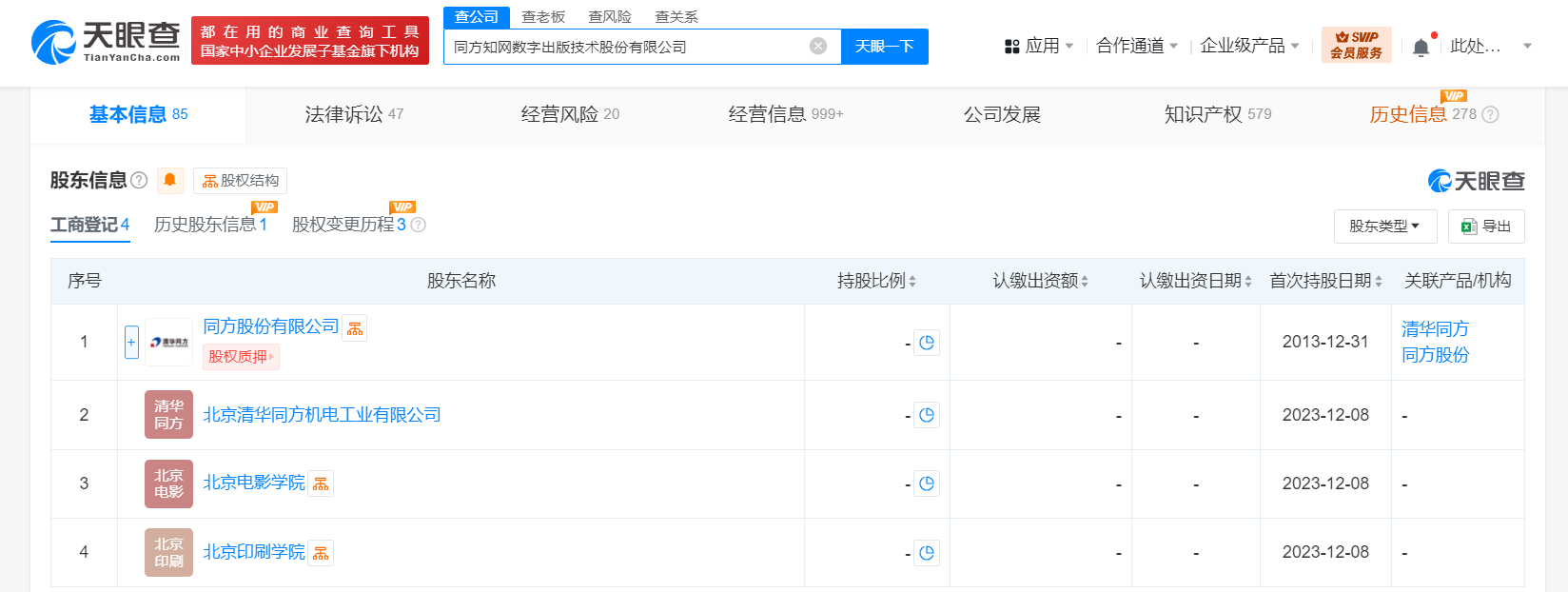Open the pie chart icon for 北京印刷学院 row
The width and height of the screenshot is (1568, 592).
[x=927, y=553]
